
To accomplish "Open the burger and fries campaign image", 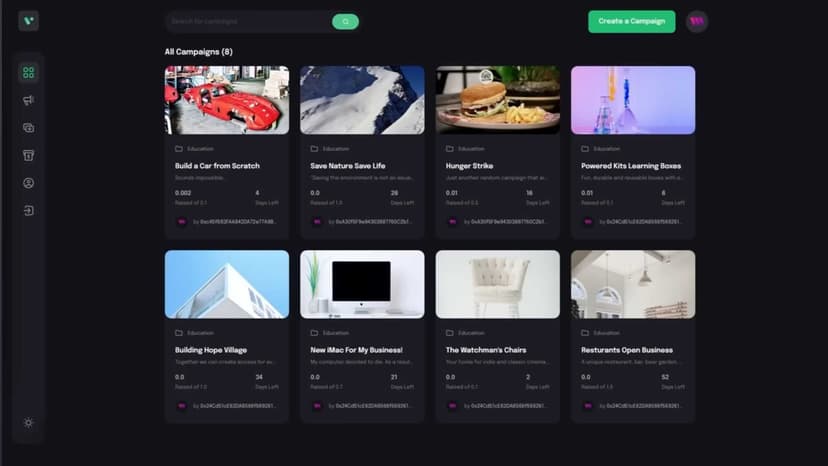I will tap(497, 100).
